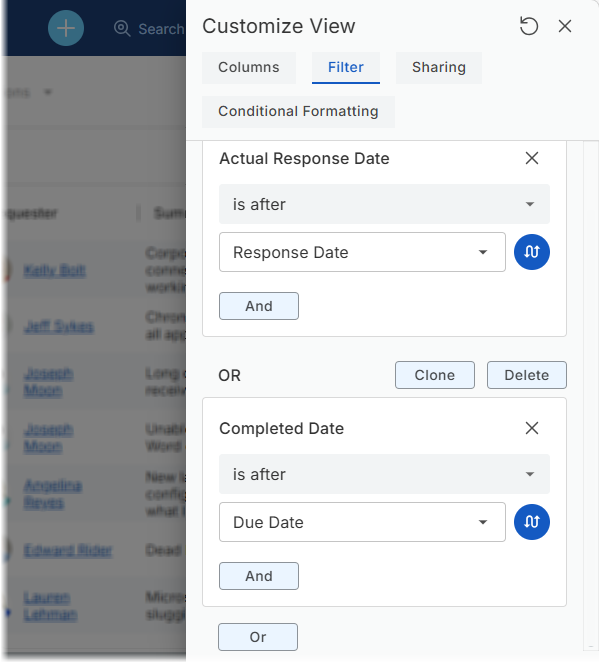The height and width of the screenshot is (663, 599).
Task: Remove the Completed Date condition
Action: tap(532, 428)
